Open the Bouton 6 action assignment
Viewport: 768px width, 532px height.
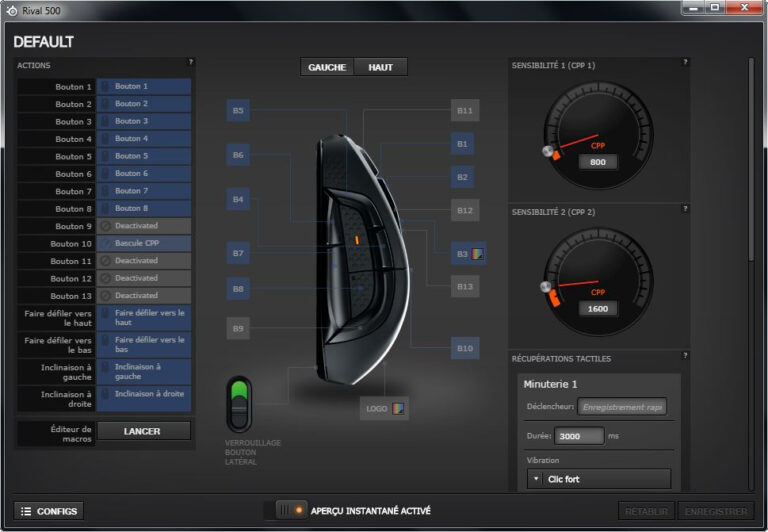tap(144, 173)
